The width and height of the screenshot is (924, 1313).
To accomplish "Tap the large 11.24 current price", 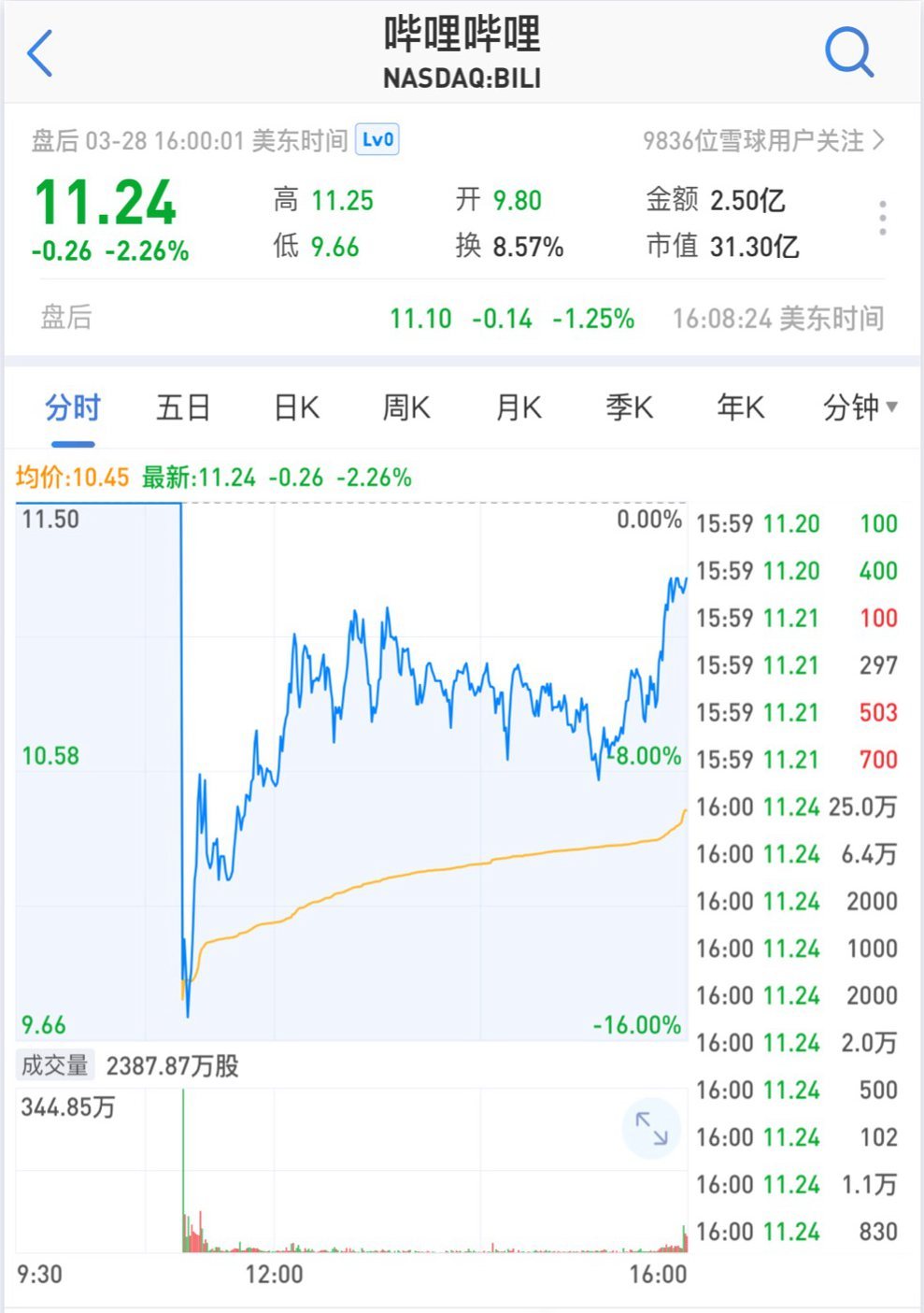I will point(105,203).
